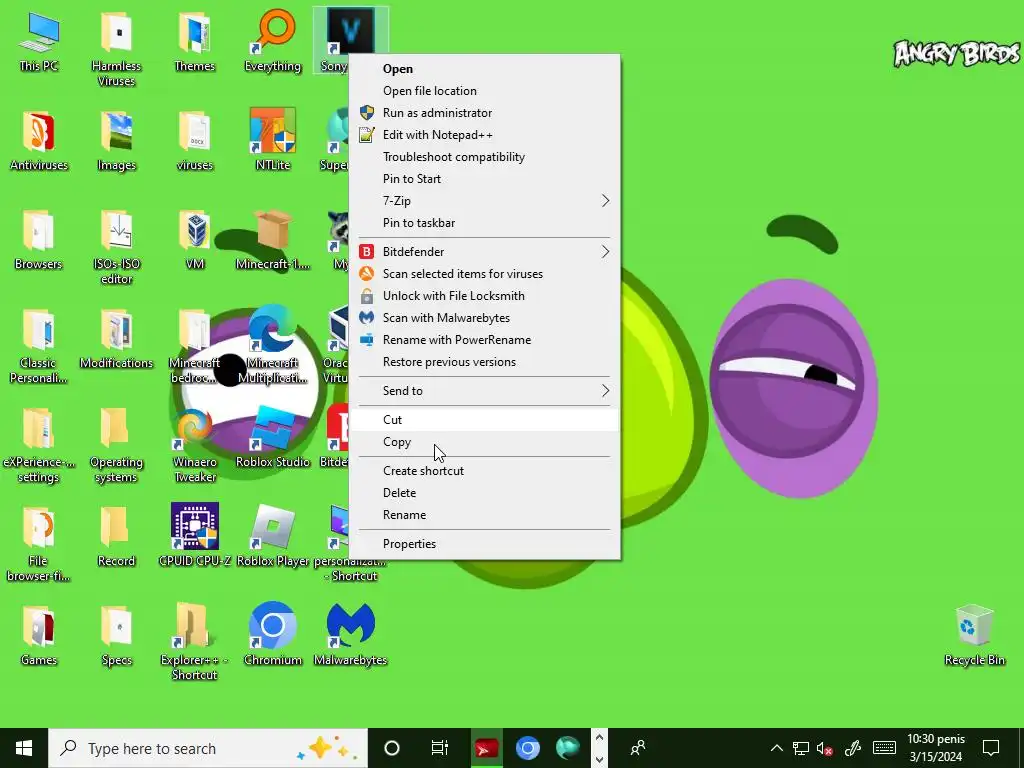Open Cortana circle on taskbar
This screenshot has width=1024, height=768.
coord(392,748)
